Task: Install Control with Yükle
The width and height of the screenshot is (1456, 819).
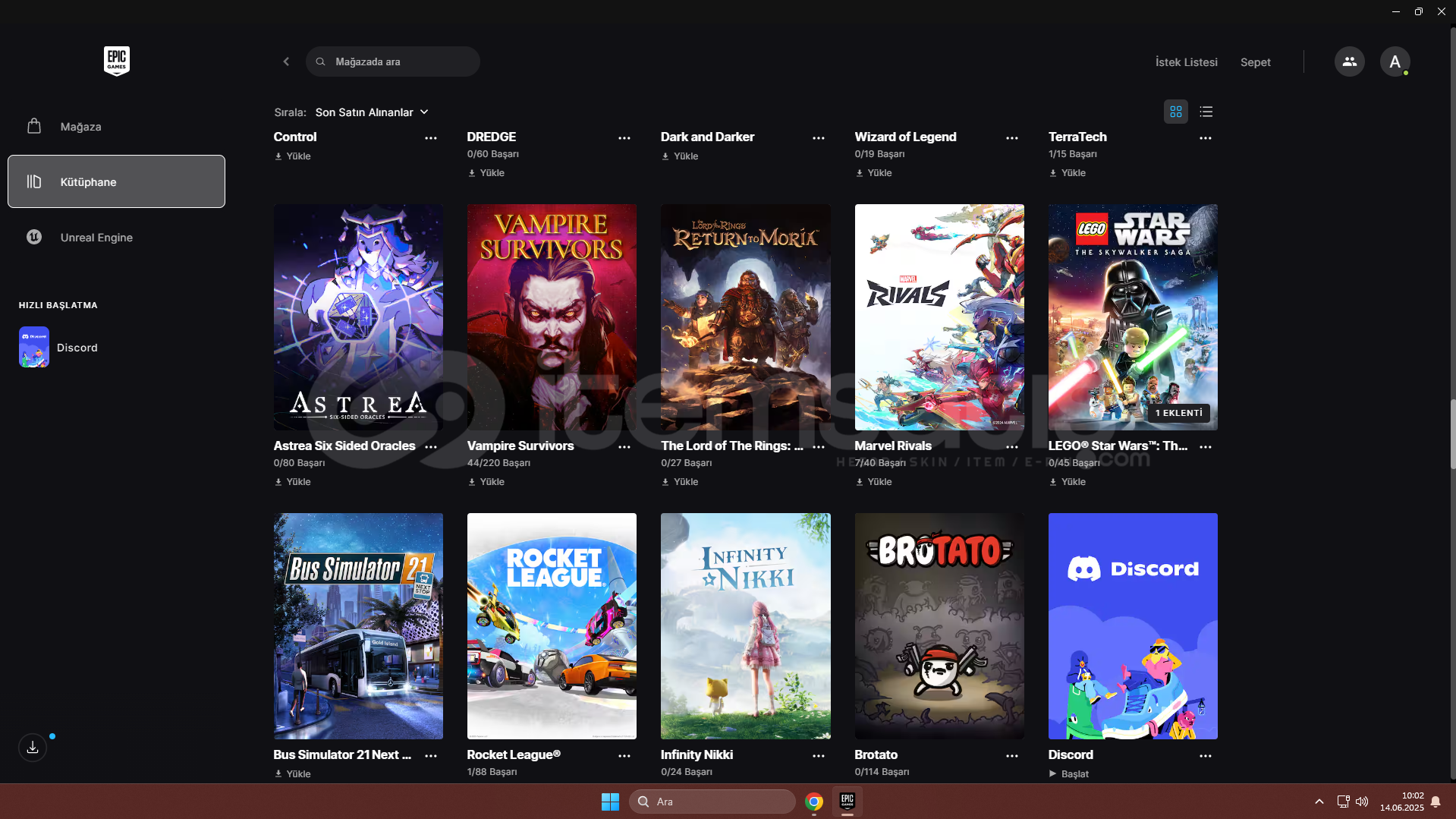Action: click(293, 156)
